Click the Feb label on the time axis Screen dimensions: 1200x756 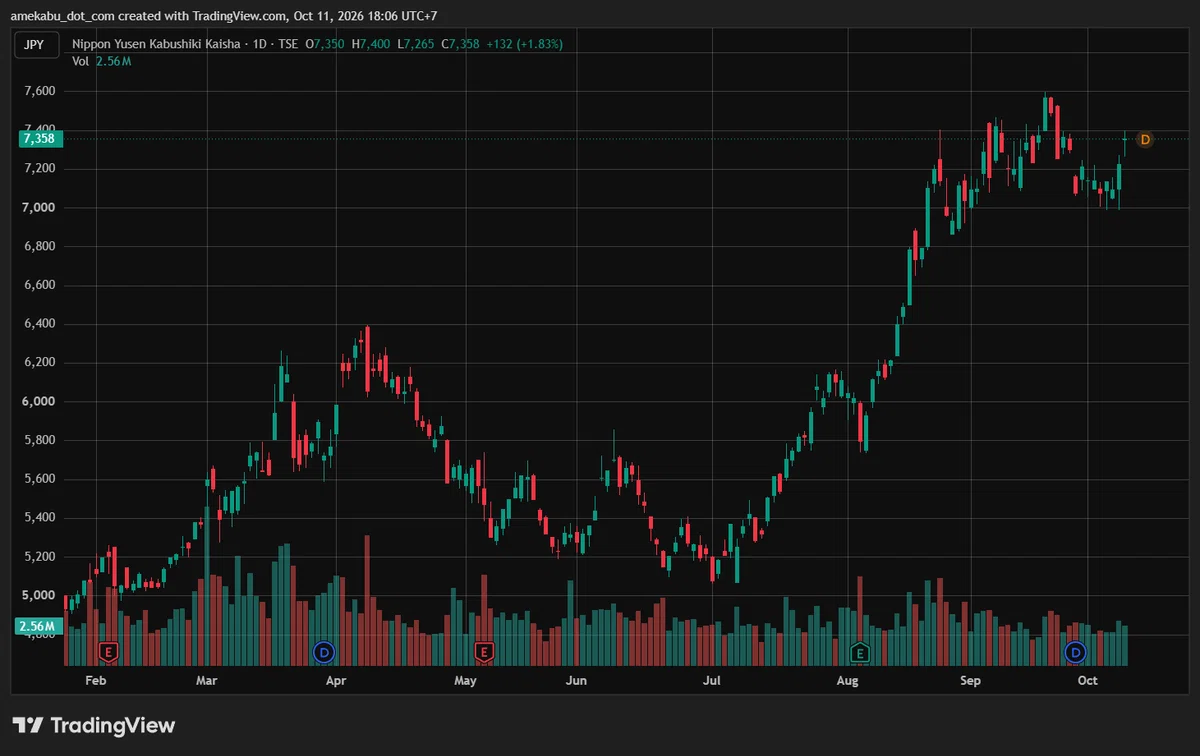pos(96,682)
